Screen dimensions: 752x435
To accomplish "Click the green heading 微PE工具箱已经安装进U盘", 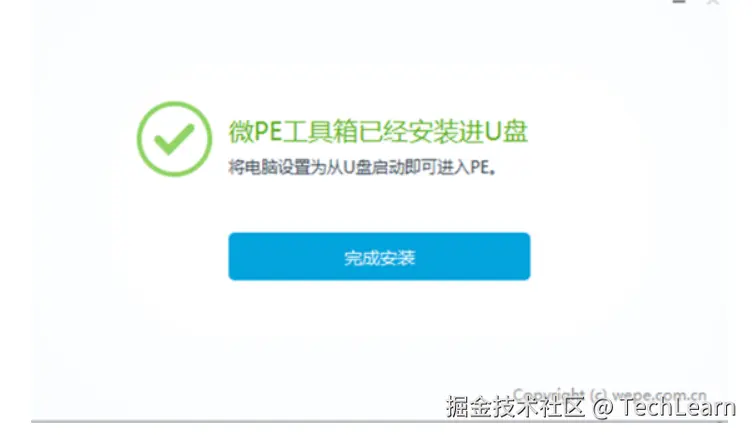I will [378, 131].
